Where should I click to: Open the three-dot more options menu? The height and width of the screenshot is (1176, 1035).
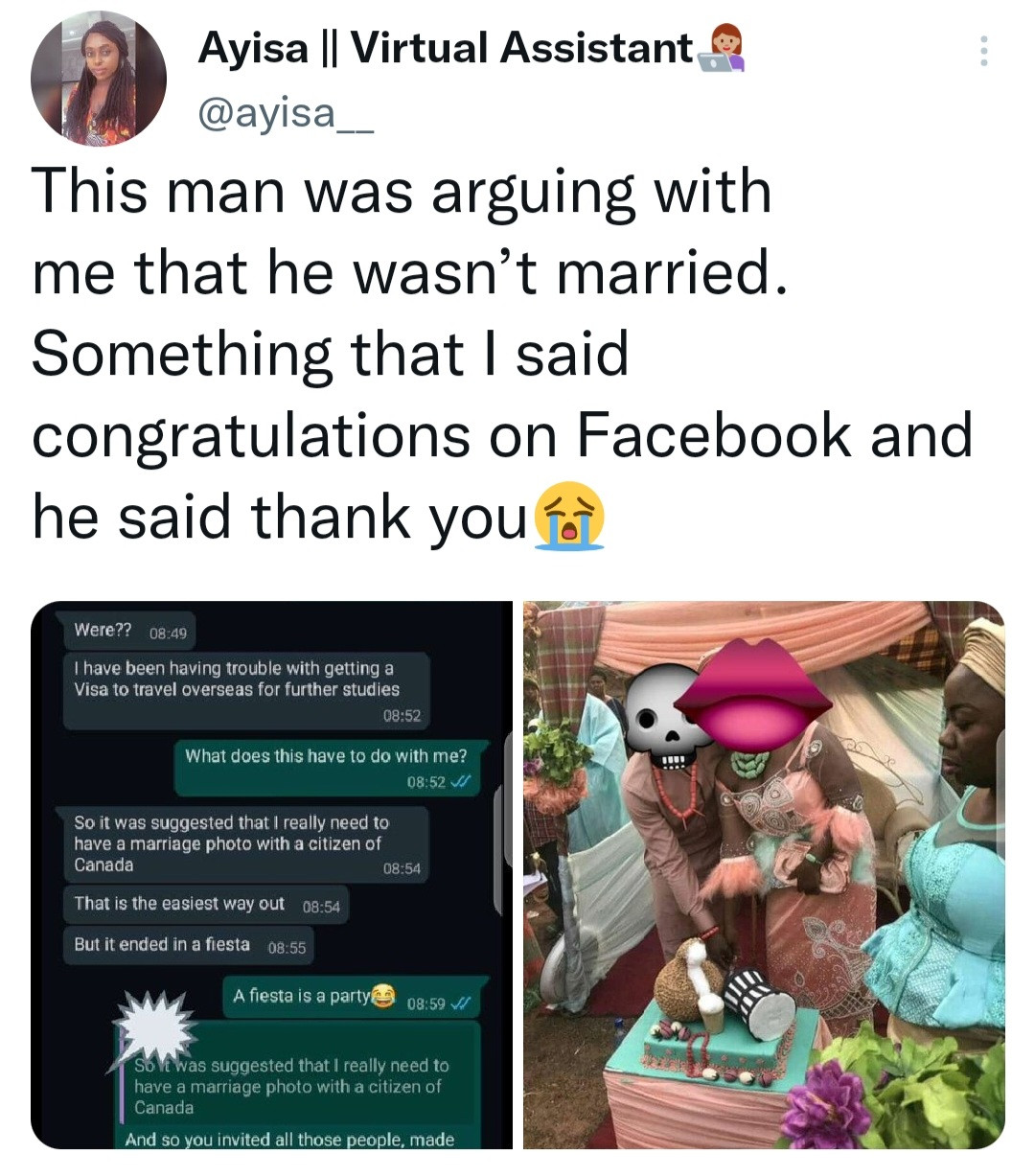coord(983,51)
